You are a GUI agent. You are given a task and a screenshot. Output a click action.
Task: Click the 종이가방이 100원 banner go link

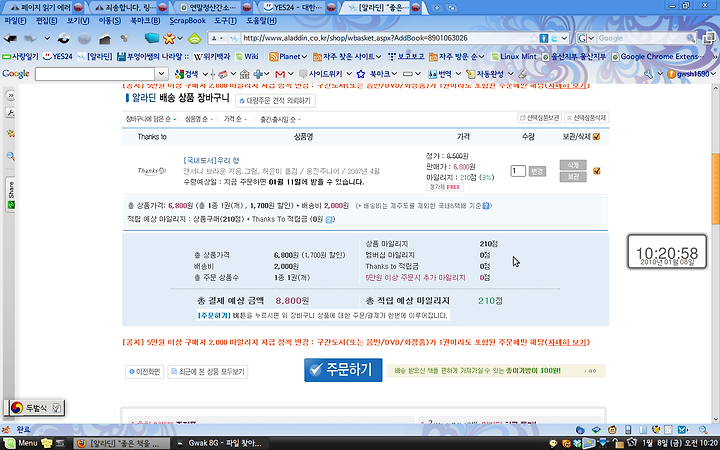pos(591,371)
